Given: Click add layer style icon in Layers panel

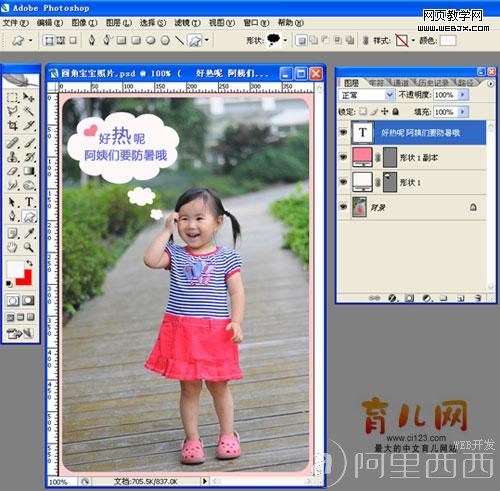Looking at the screenshot, I should coord(393,298).
